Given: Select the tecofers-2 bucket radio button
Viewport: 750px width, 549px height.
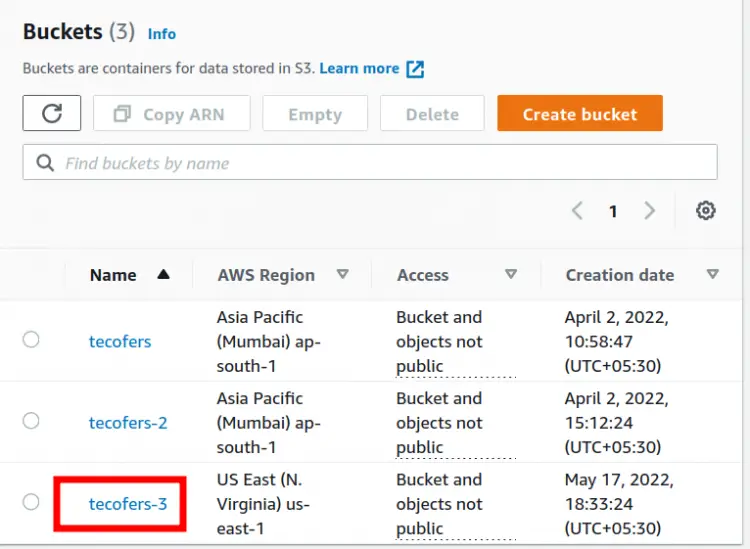Looking at the screenshot, I should click(x=31, y=421).
